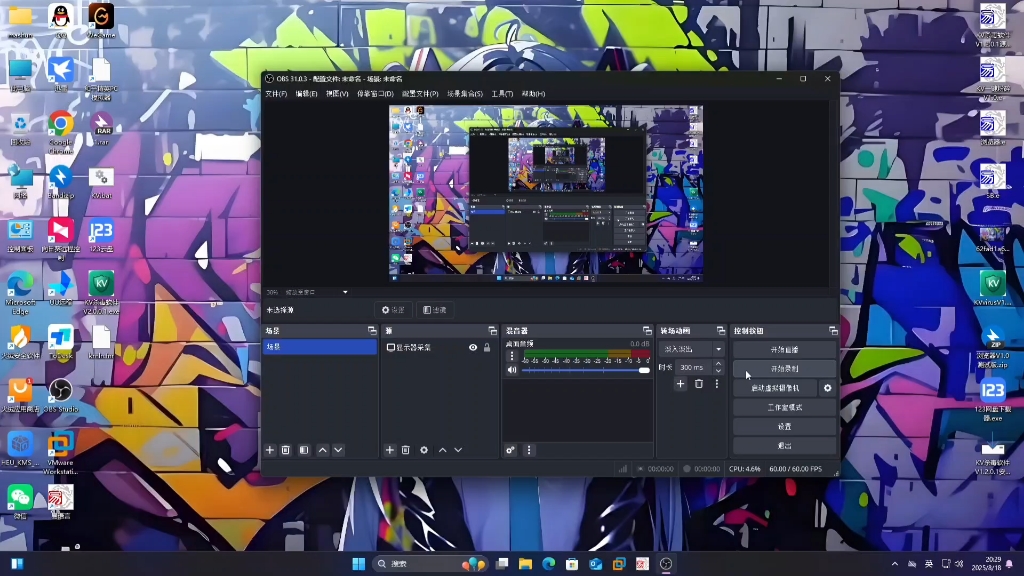Screen dimensions: 1024x576
Task: Add a new scene in the 场景 dock
Action: 270,450
